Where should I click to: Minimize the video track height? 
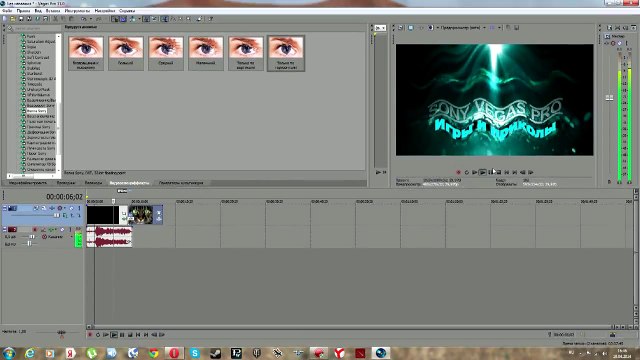click(4, 207)
